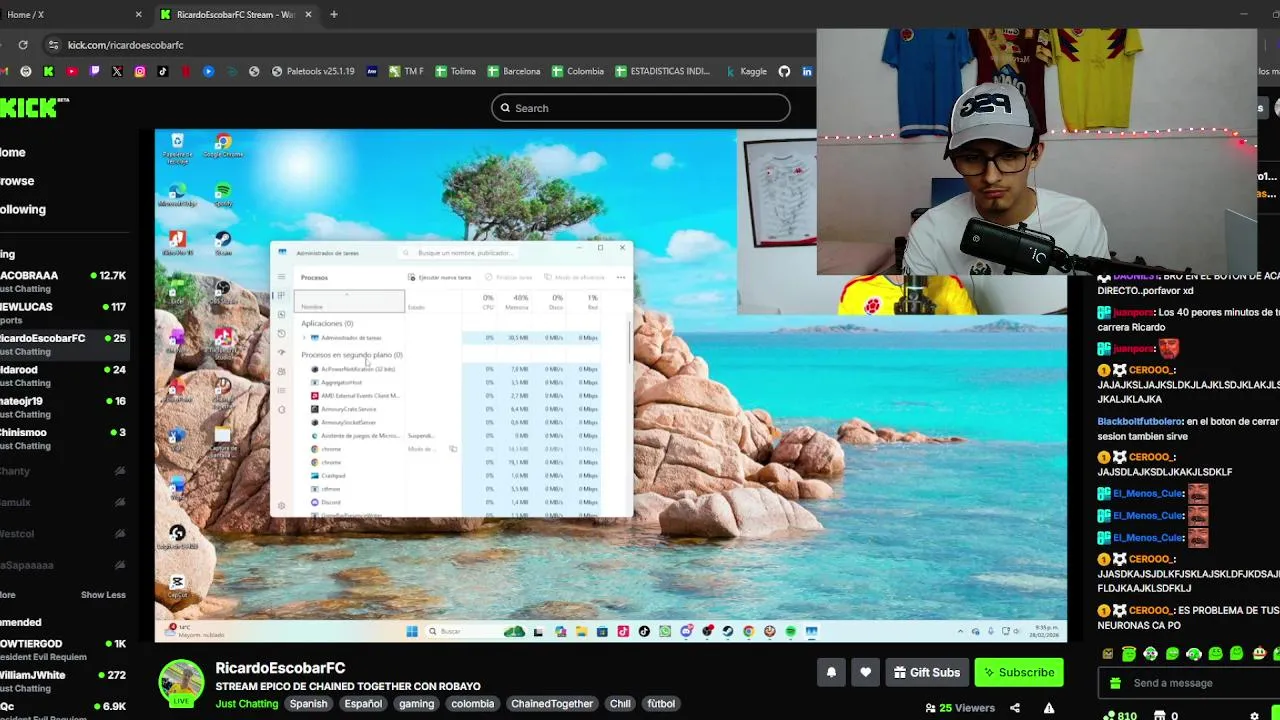Viewport: 1280px width, 720px height.
Task: Open the chat points balance showing 810
Action: click(1120, 716)
